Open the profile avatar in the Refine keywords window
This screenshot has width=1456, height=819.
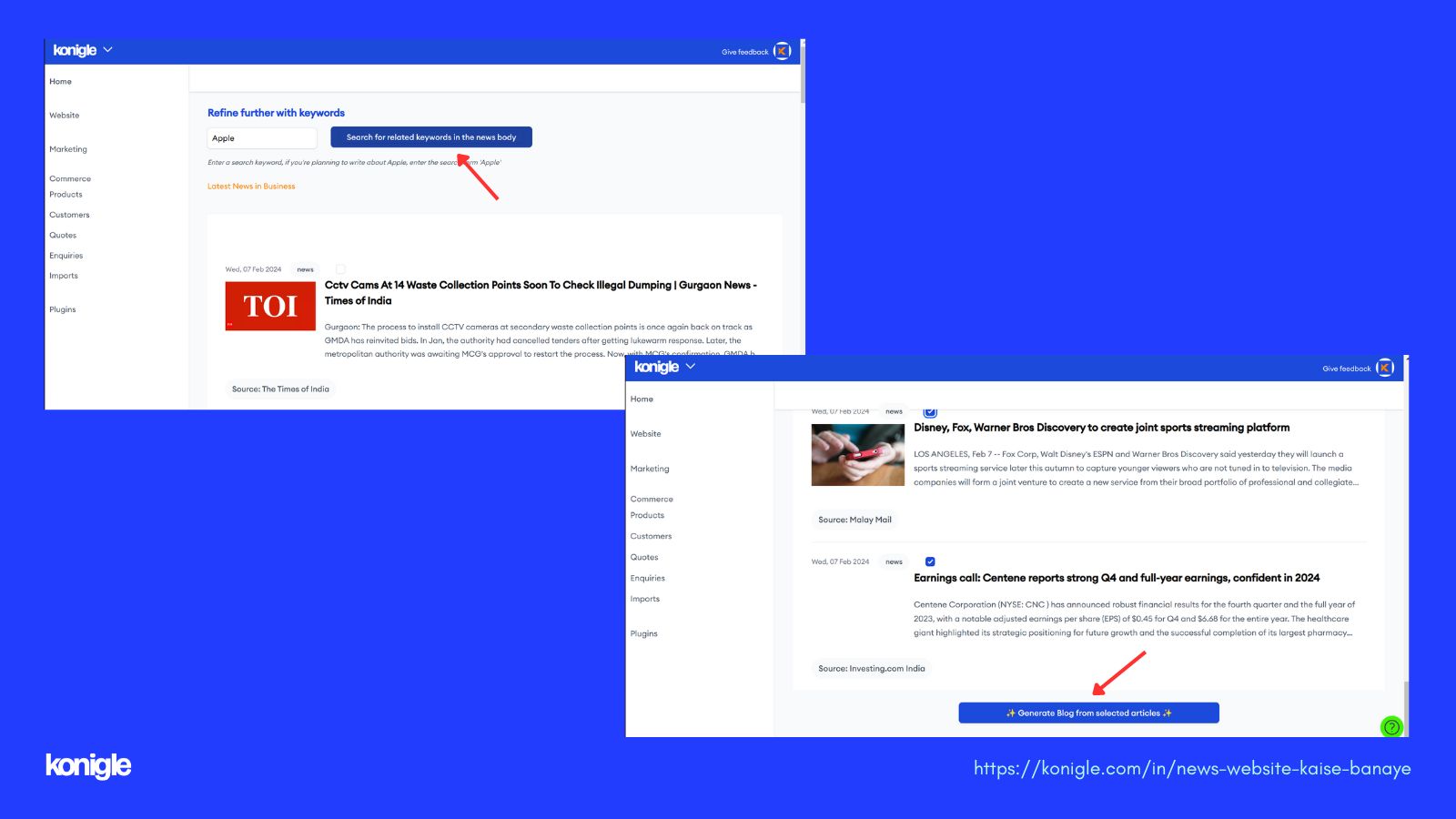click(x=782, y=51)
